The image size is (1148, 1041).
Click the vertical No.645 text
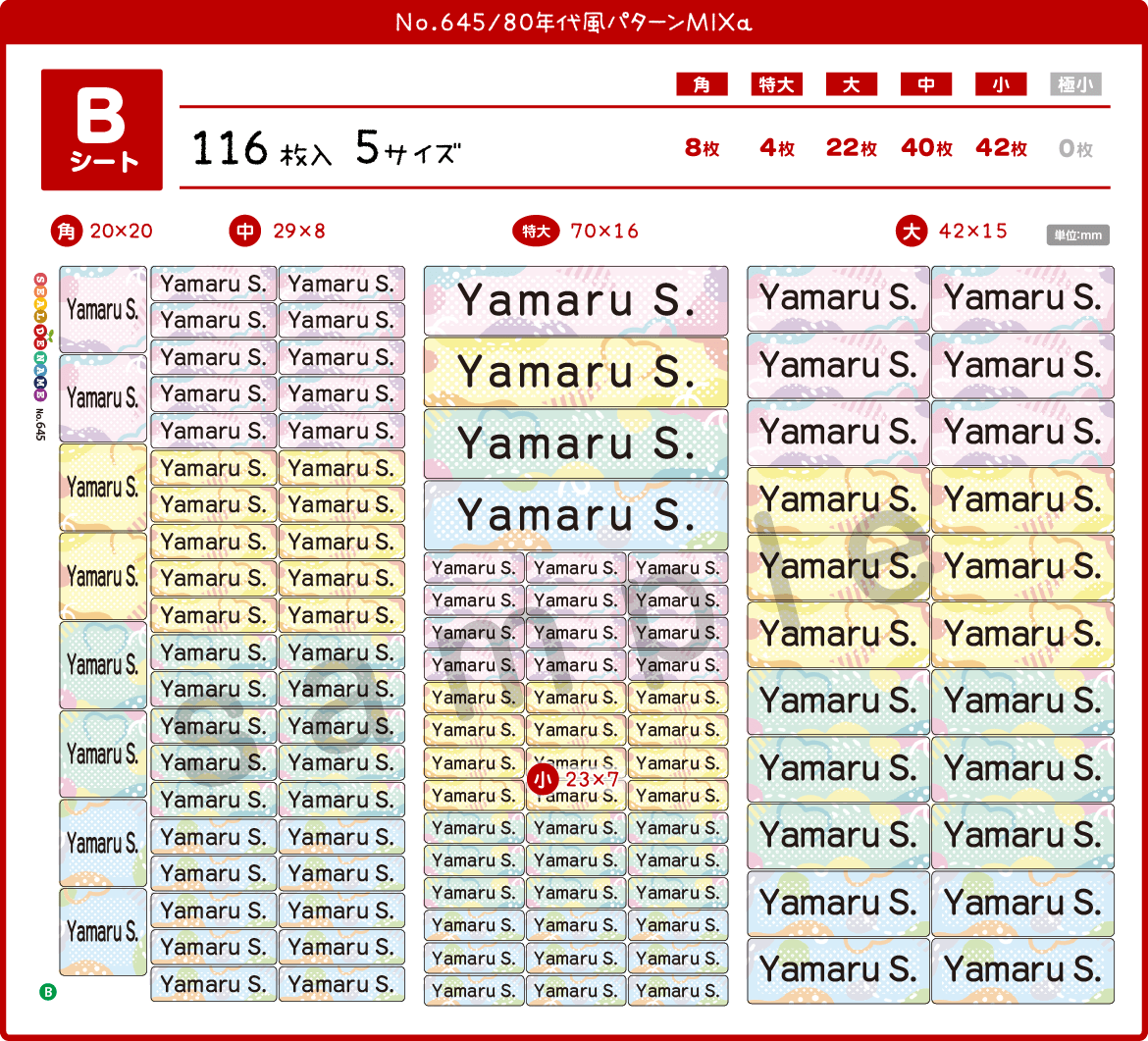coord(40,425)
